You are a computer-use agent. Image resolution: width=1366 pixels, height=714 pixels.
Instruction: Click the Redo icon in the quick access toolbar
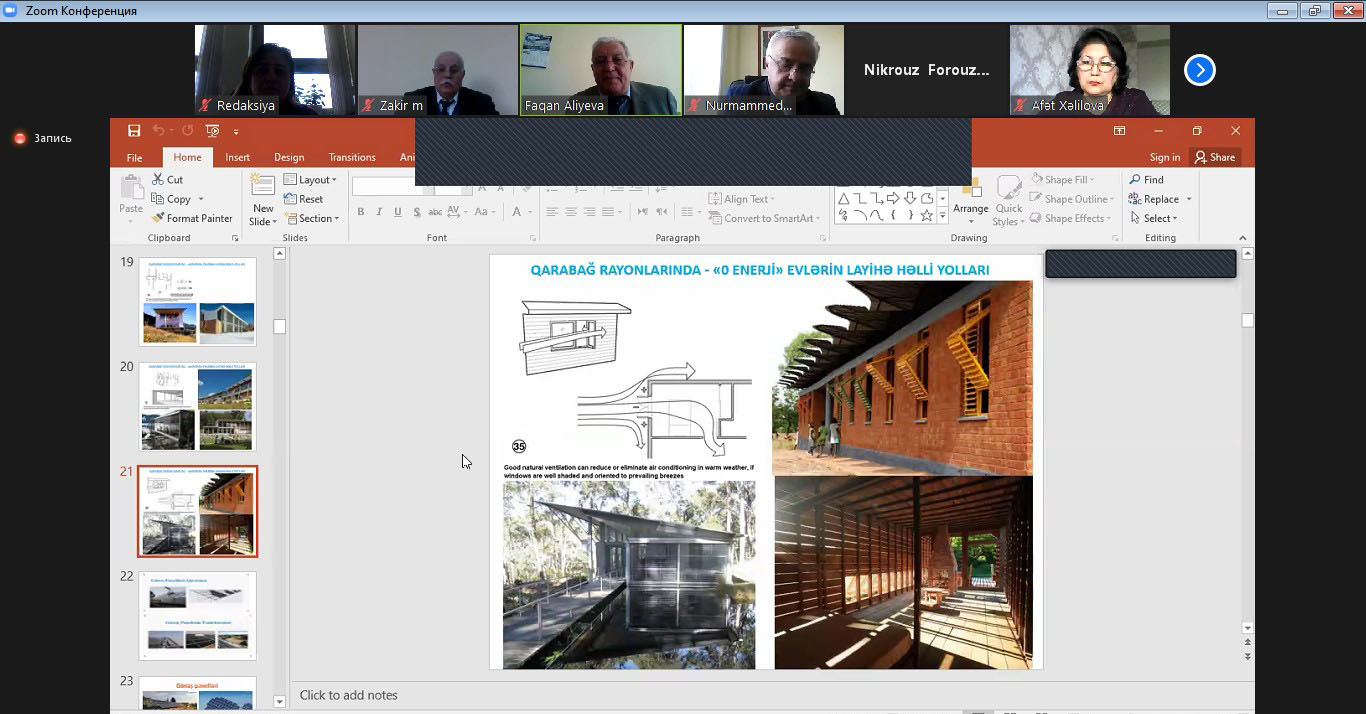[x=187, y=131]
